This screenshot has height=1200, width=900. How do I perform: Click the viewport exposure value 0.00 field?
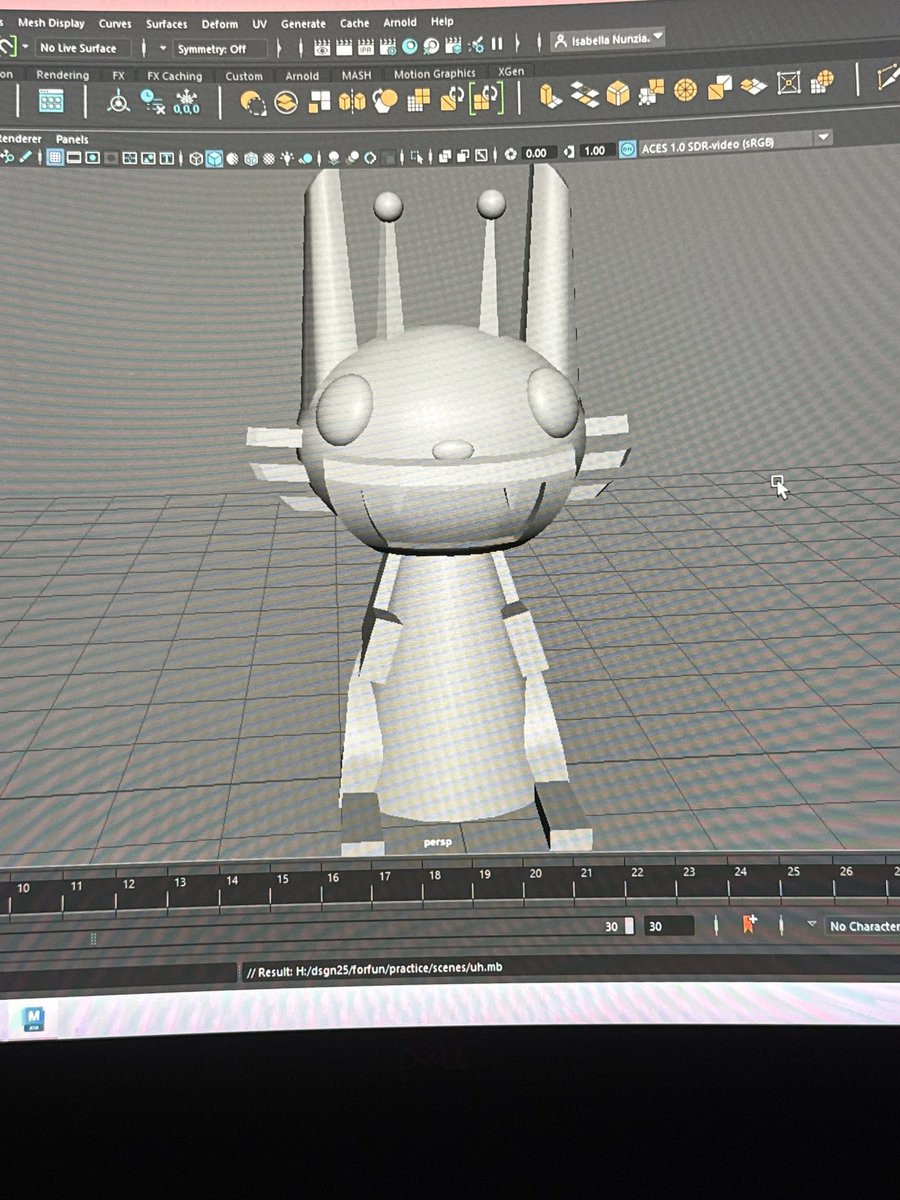[x=536, y=153]
